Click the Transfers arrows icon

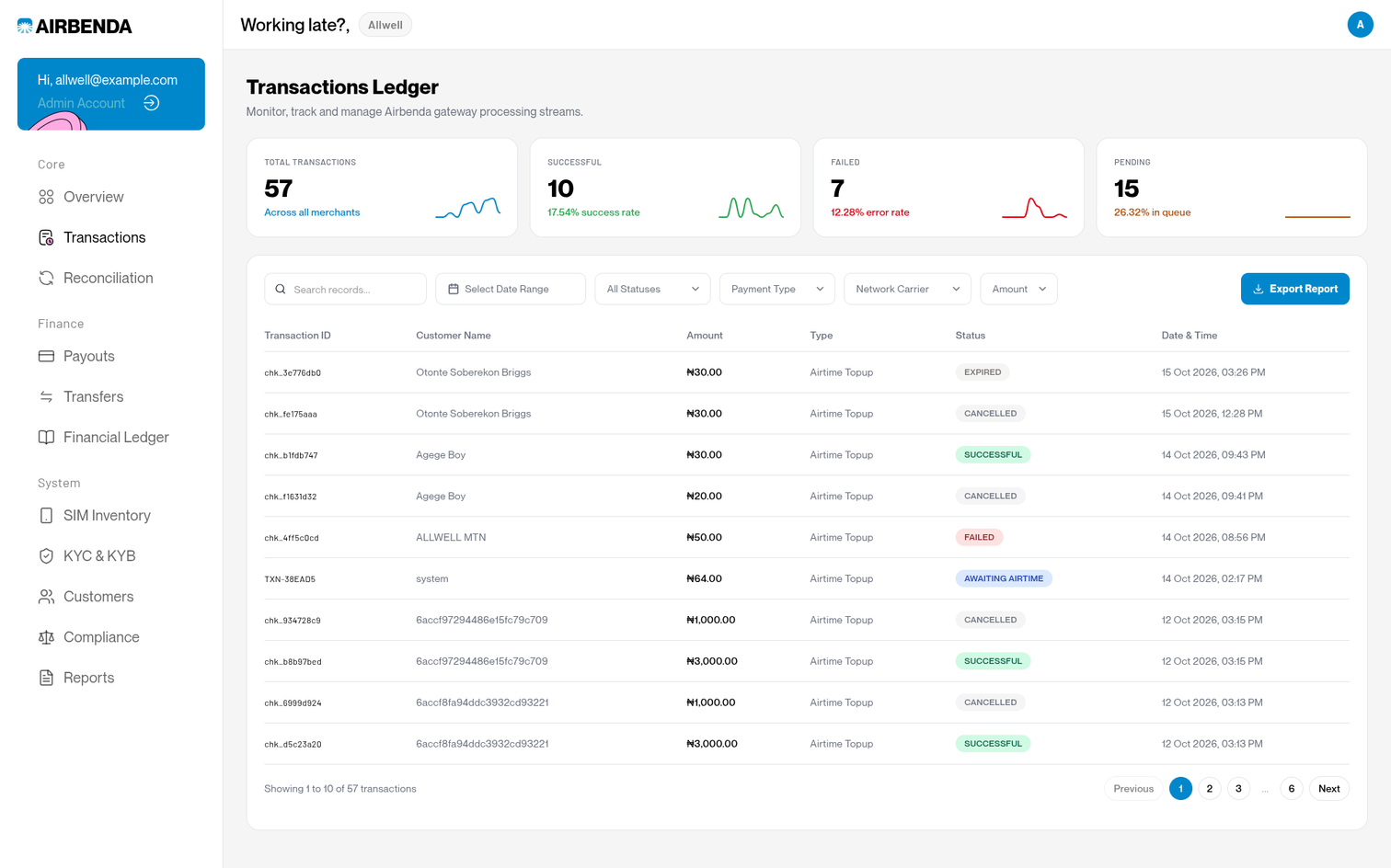(46, 396)
